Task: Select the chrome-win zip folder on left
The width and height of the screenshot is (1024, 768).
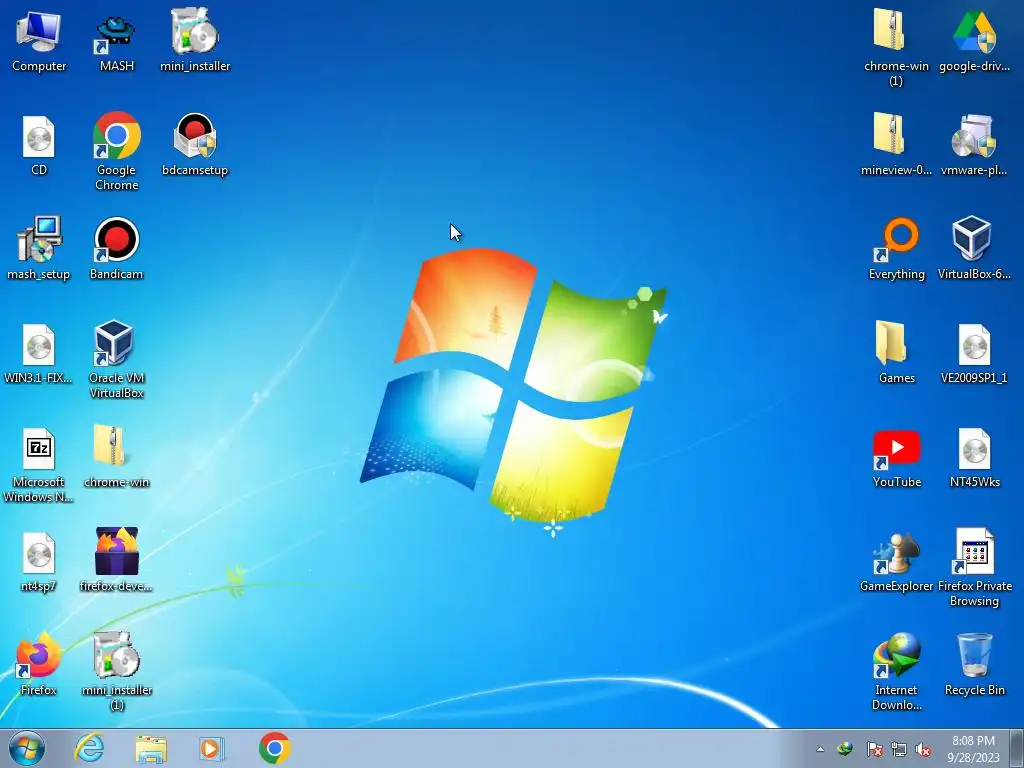Action: click(116, 457)
